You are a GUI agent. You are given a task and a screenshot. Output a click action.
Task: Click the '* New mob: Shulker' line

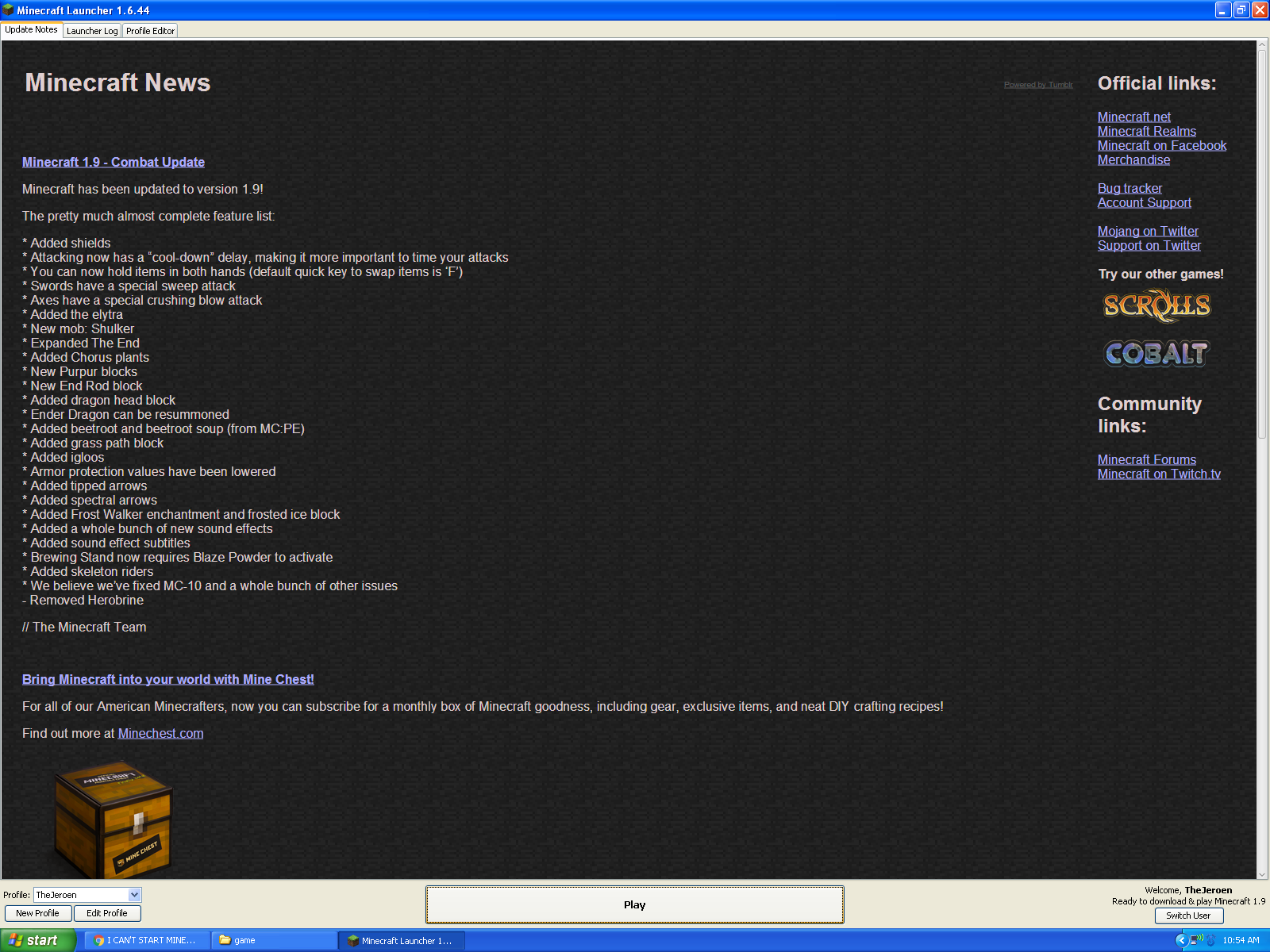tap(79, 328)
